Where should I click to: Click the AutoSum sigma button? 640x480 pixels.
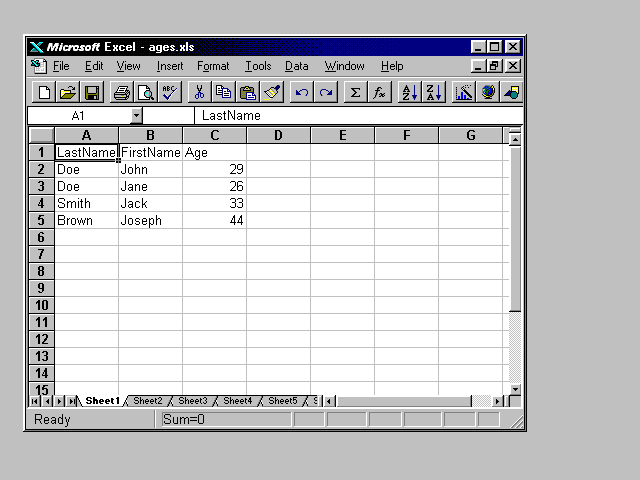point(355,93)
